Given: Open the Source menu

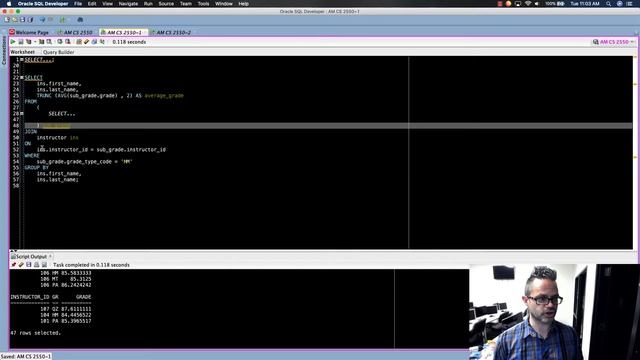Looking at the screenshot, I should tap(166, 4).
